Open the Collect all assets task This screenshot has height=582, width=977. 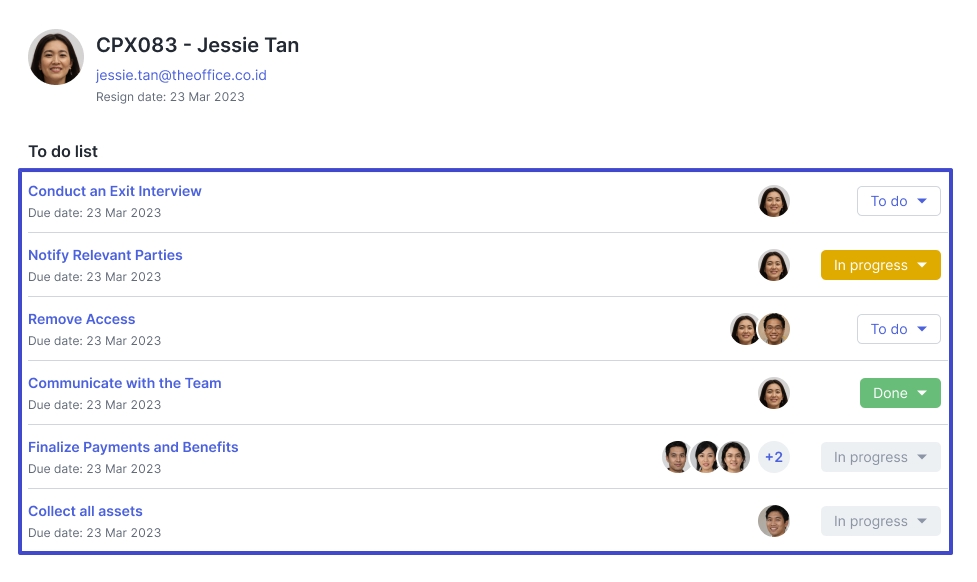click(x=85, y=511)
